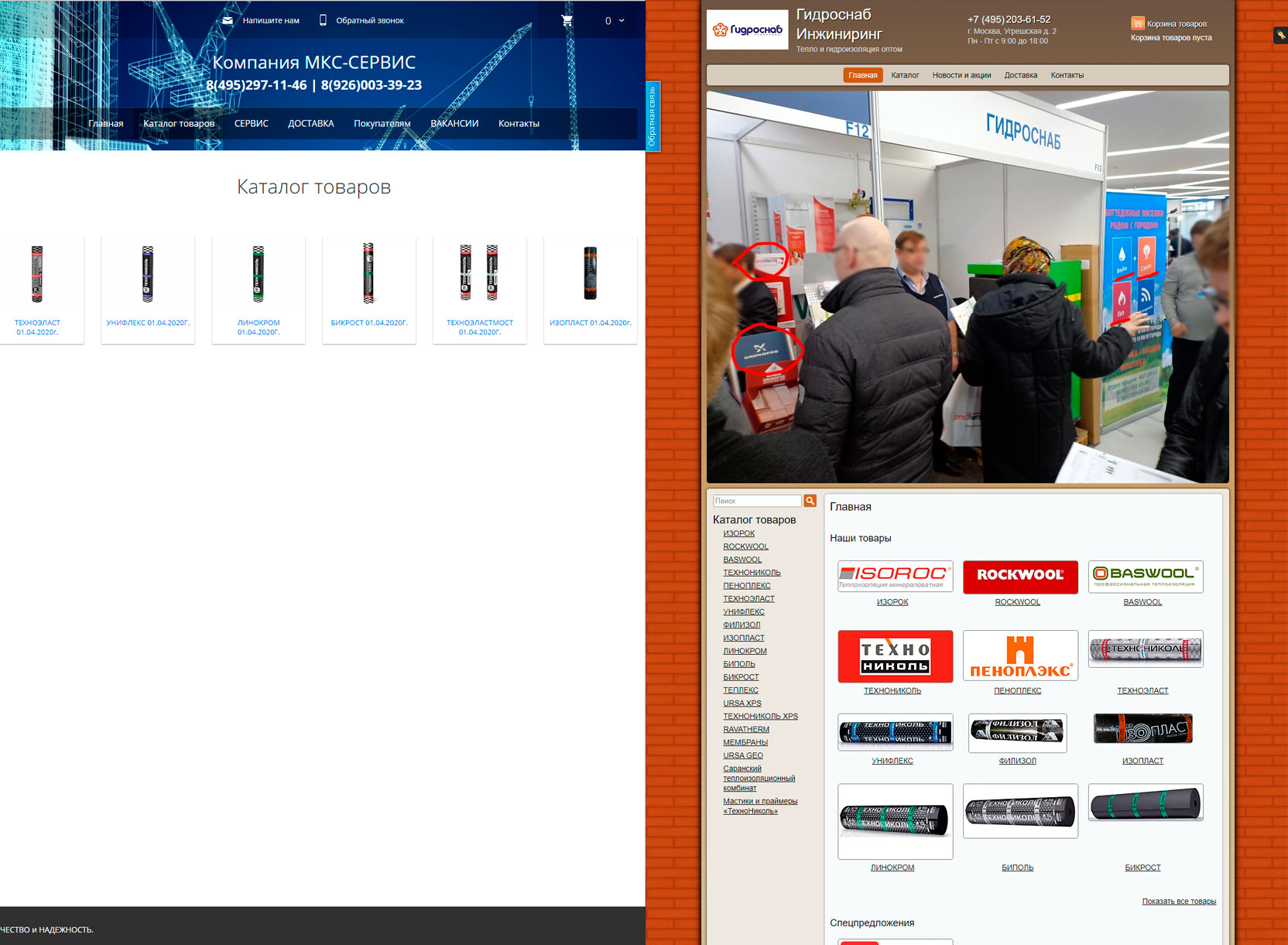Click Доставка in Гидроснаб navigation
Image resolution: width=1288 pixels, height=945 pixels.
click(x=1021, y=75)
